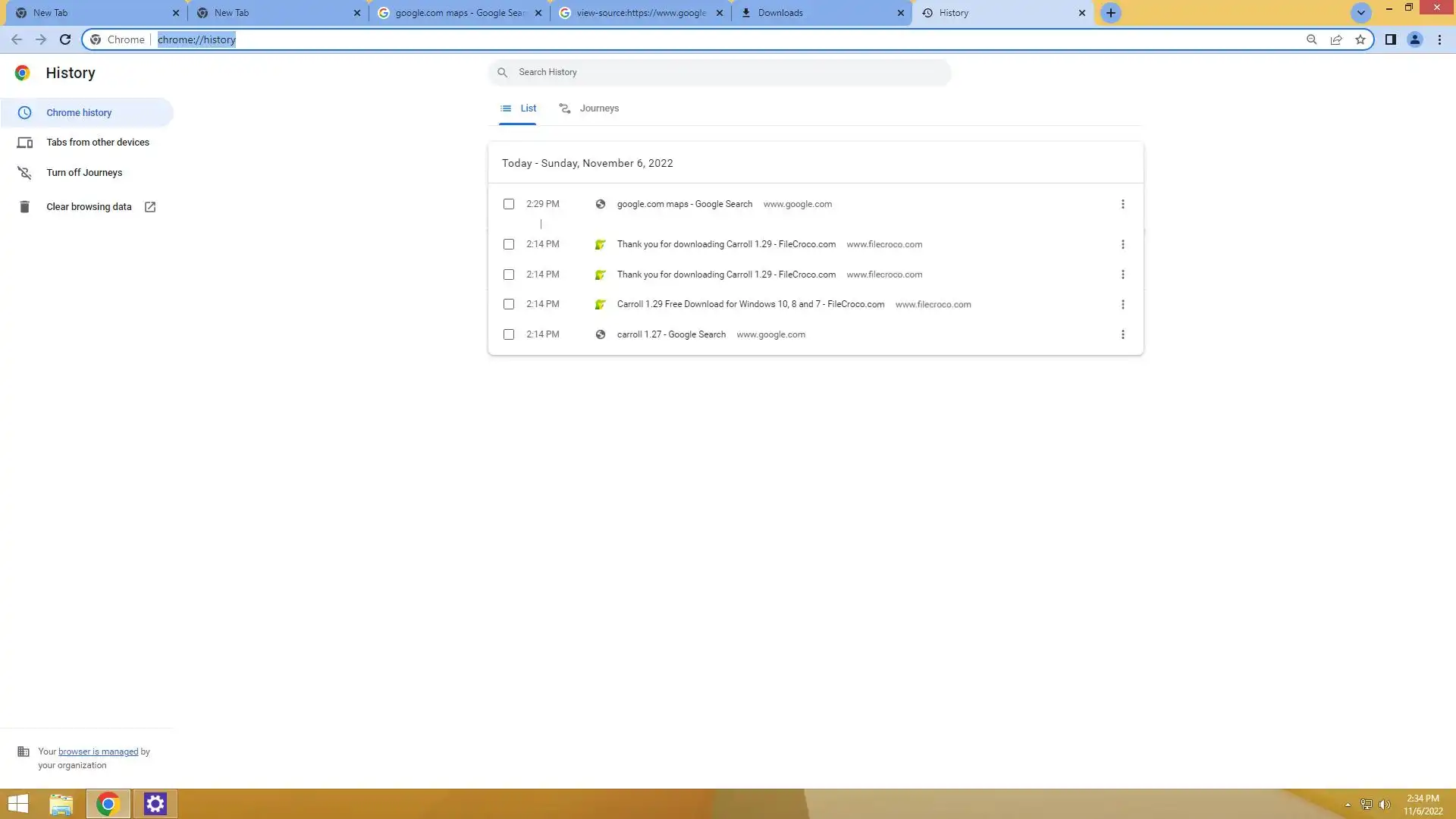
Task: Switch to the Downloads browser tab
Action: pos(819,13)
